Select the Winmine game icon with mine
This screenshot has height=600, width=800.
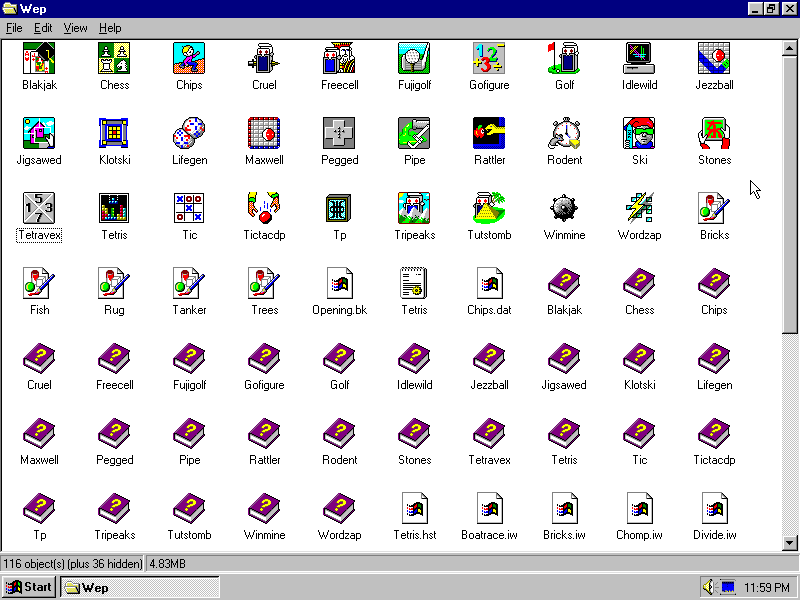coord(564,208)
